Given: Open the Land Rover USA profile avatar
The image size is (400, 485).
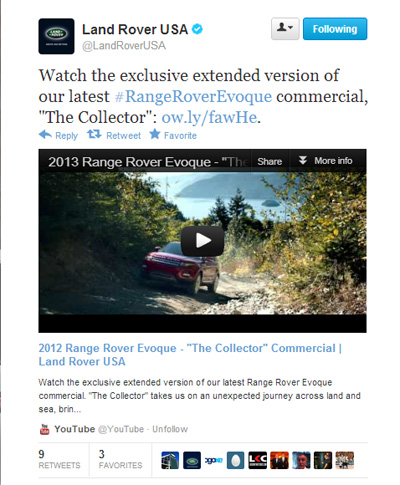Looking at the screenshot, I should (56, 36).
